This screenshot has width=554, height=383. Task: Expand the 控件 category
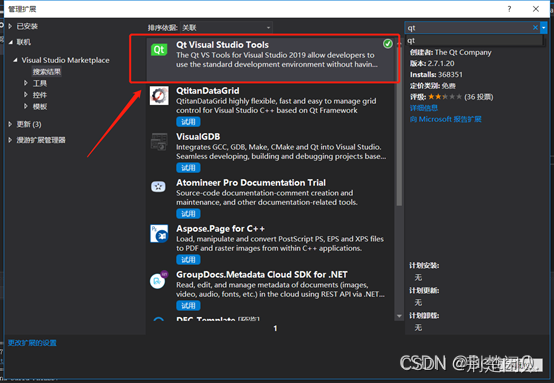pyautogui.click(x=26, y=95)
